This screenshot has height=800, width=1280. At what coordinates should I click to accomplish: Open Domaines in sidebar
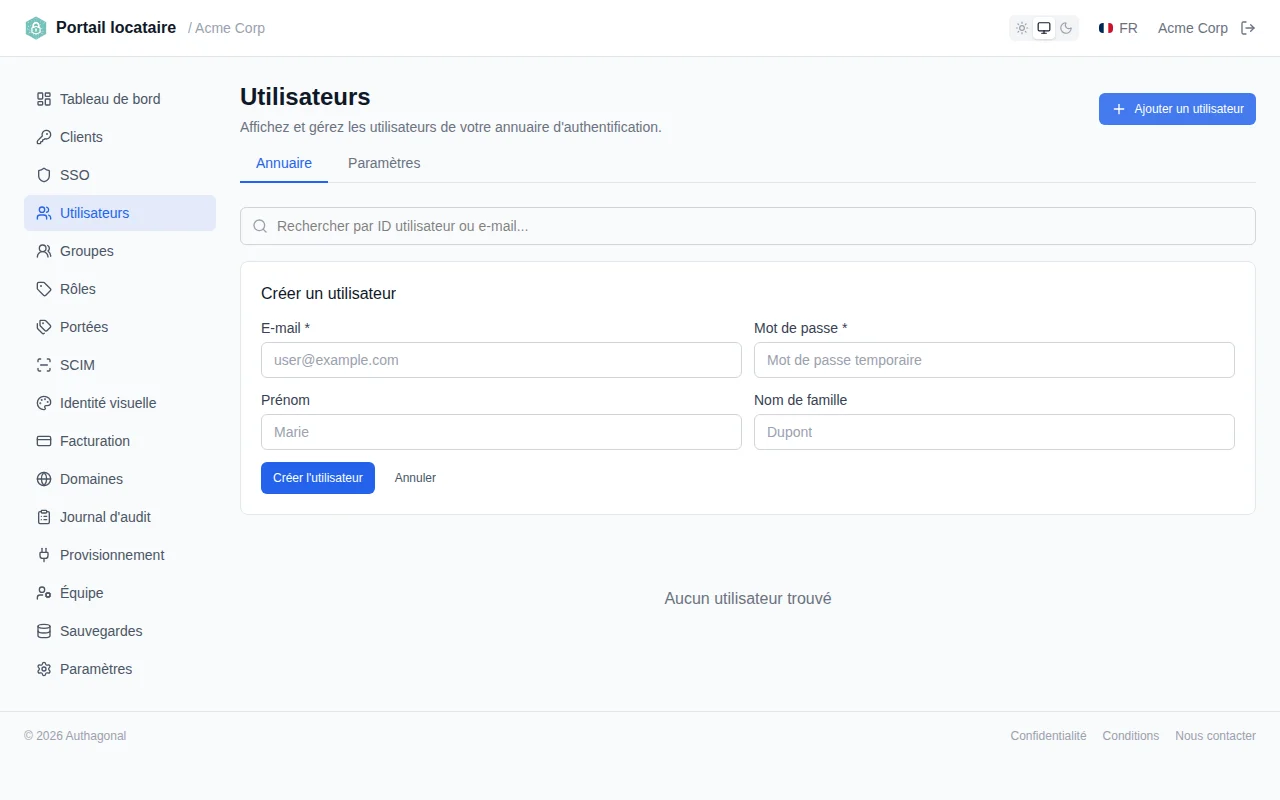pos(120,479)
